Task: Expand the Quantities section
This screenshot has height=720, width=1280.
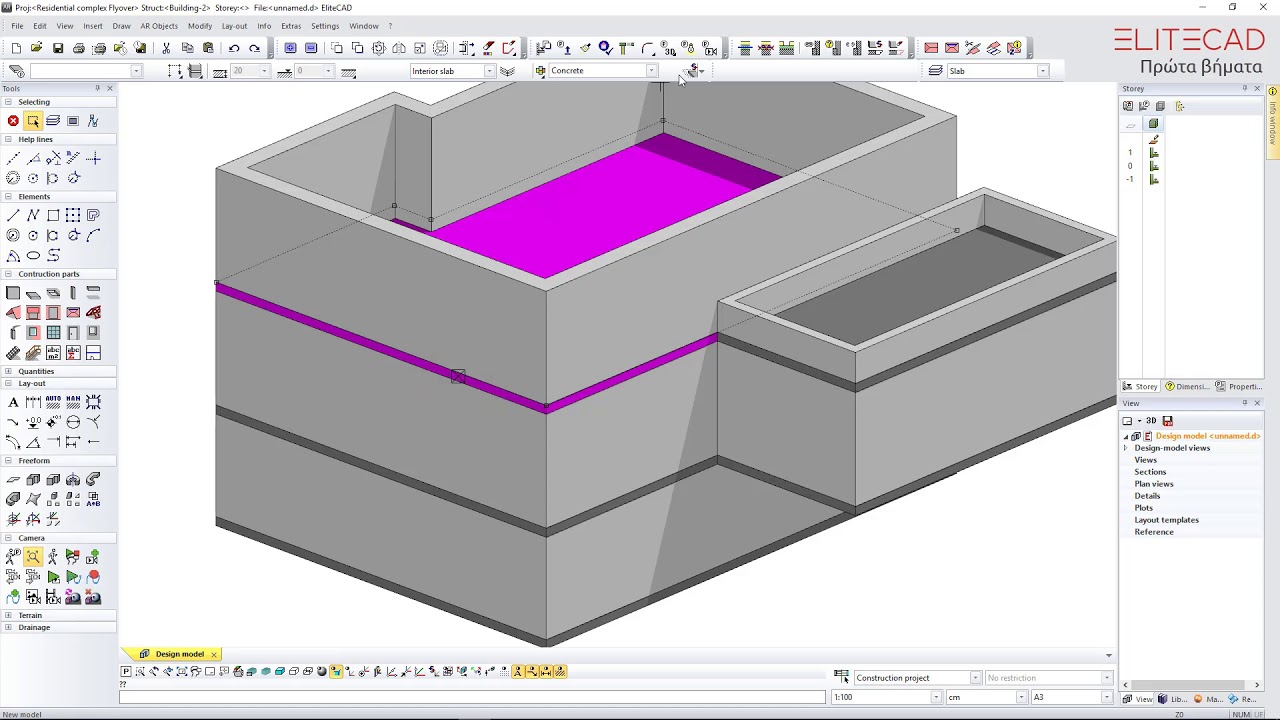Action: (9, 371)
